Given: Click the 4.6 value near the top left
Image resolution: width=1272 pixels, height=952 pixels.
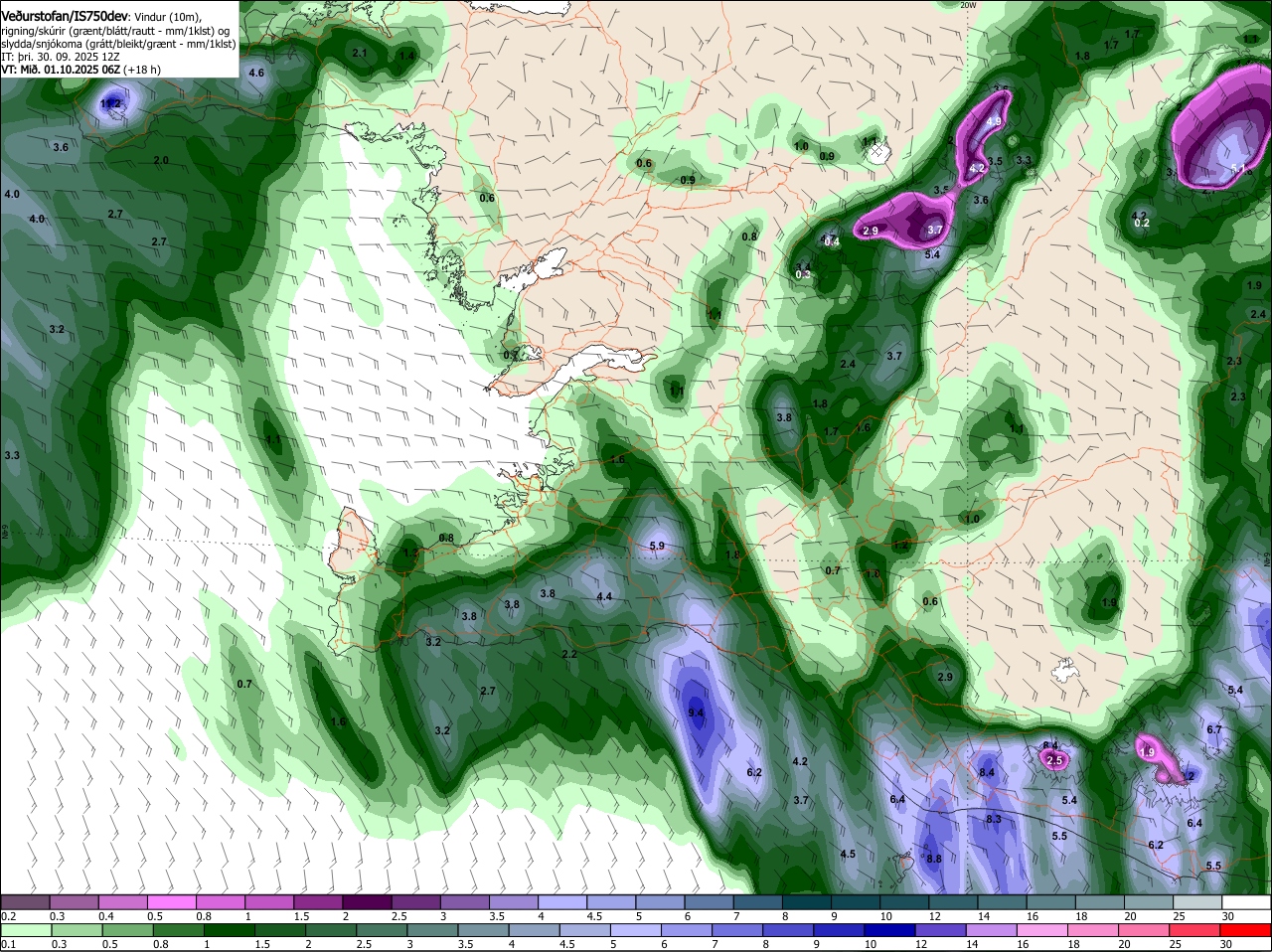Looking at the screenshot, I should point(256,73).
